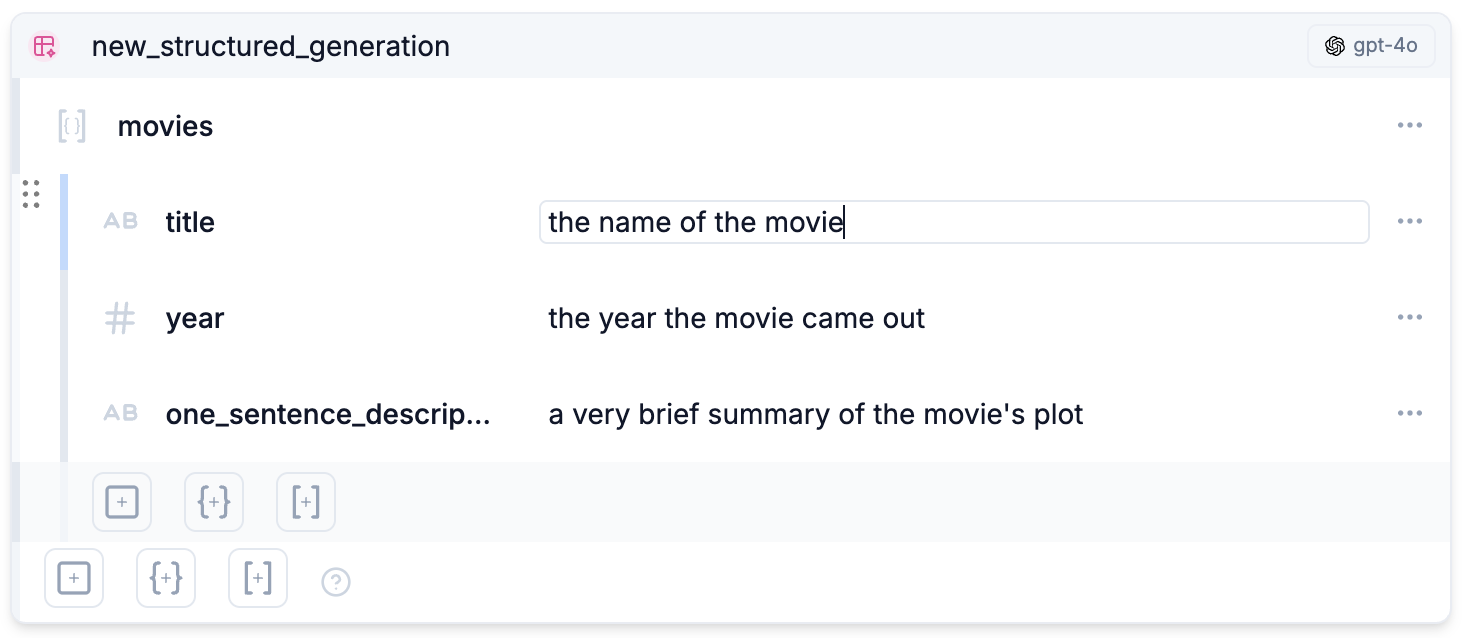Select the string type icon next to title
The image size is (1464, 638).
119,222
